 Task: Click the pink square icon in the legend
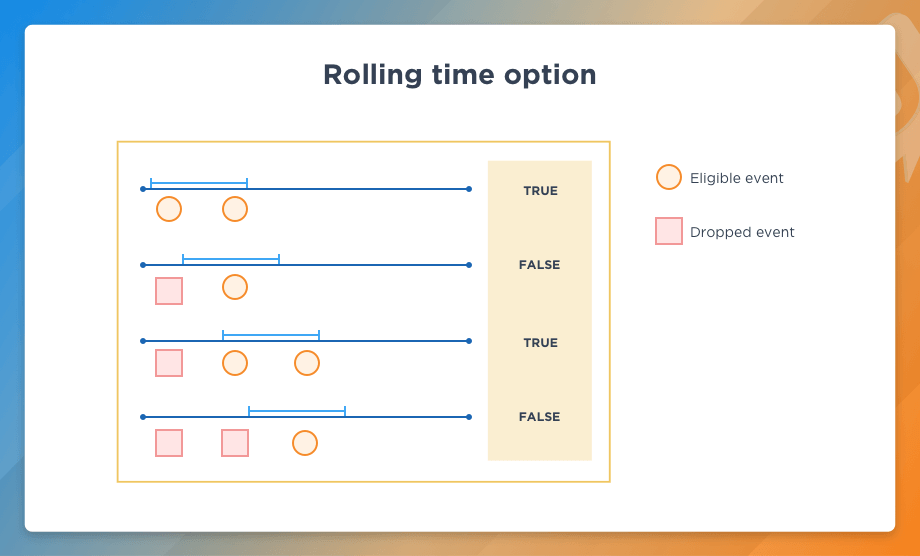(x=669, y=231)
